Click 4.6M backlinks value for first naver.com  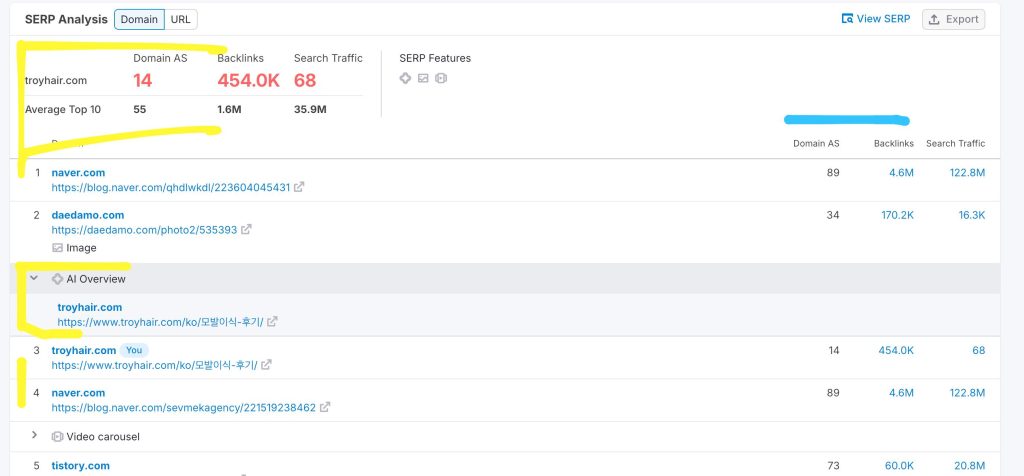click(x=900, y=172)
